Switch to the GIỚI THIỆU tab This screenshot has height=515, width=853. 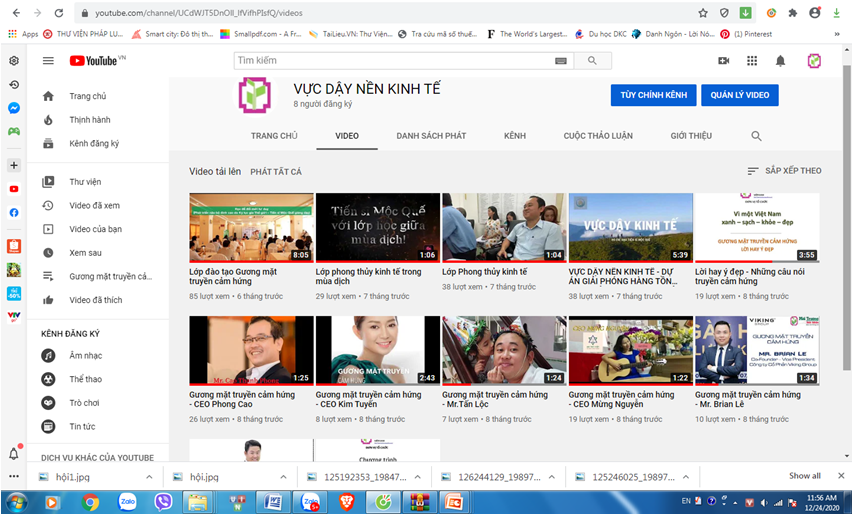691,136
